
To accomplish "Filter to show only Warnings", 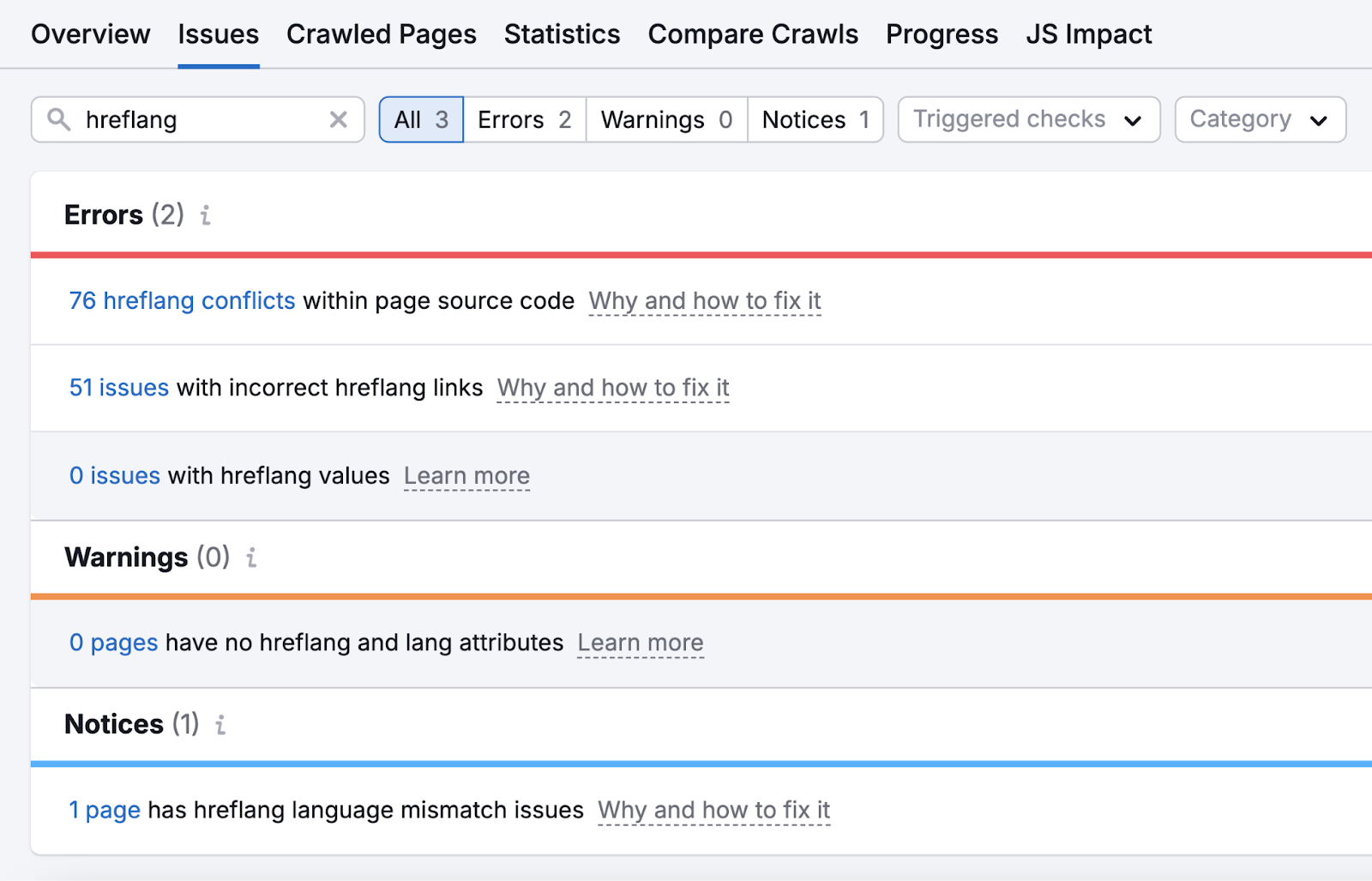I will [x=665, y=119].
